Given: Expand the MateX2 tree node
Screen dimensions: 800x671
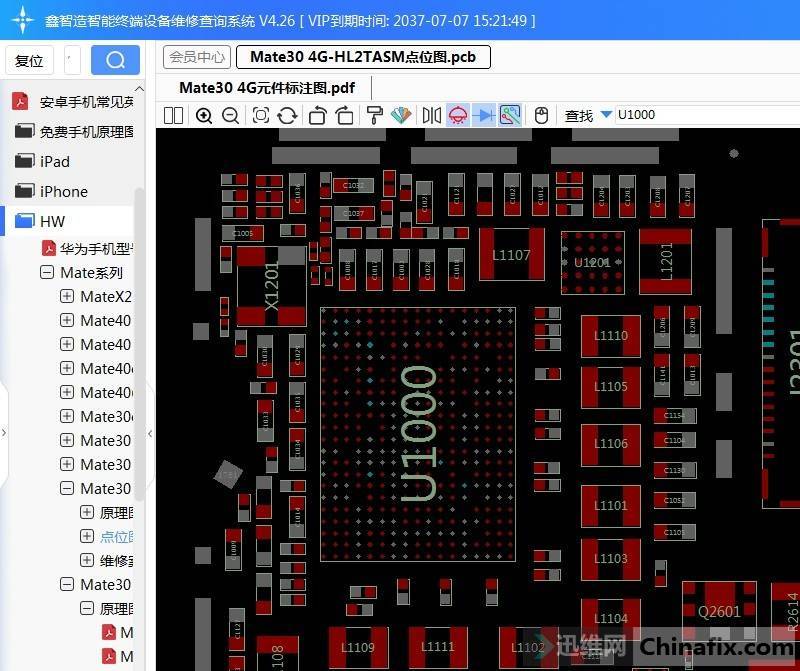Looking at the screenshot, I should click(x=67, y=297).
